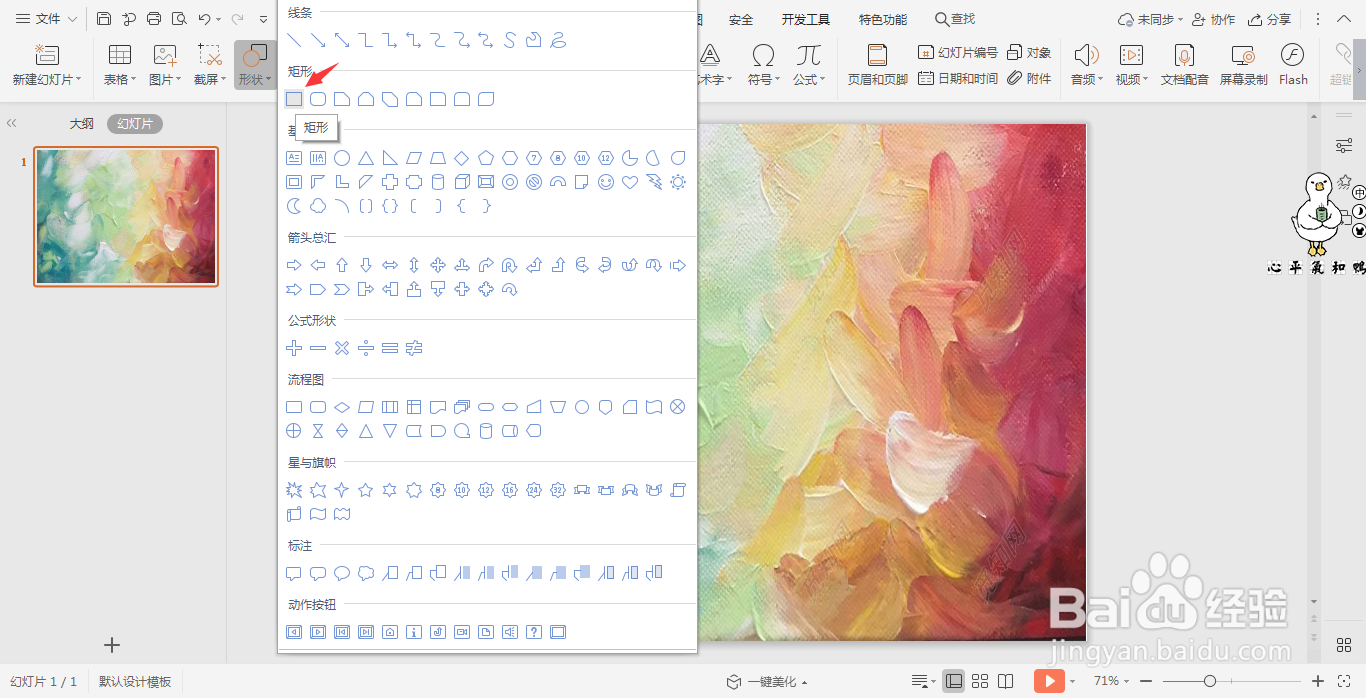Open the 大纲 outline tab
This screenshot has height=698, width=1366.
(x=81, y=124)
